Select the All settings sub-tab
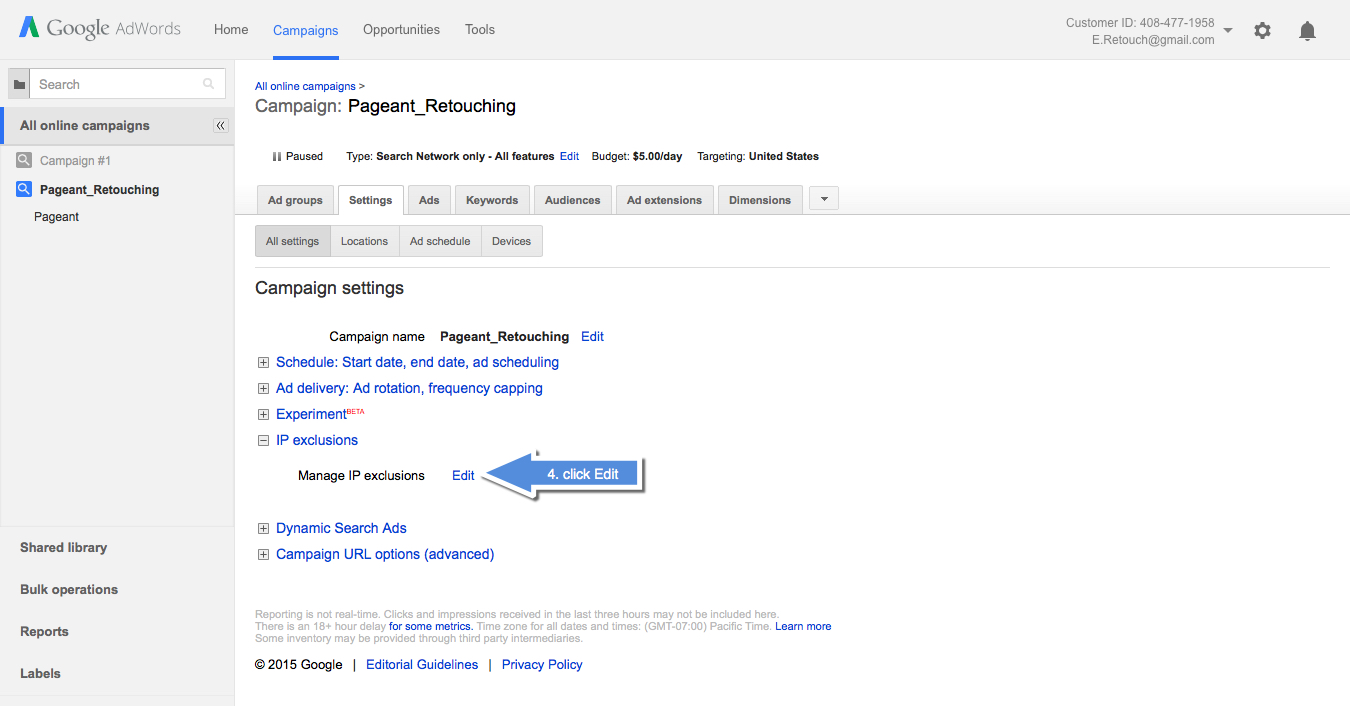The image size is (1350, 706). (x=293, y=241)
